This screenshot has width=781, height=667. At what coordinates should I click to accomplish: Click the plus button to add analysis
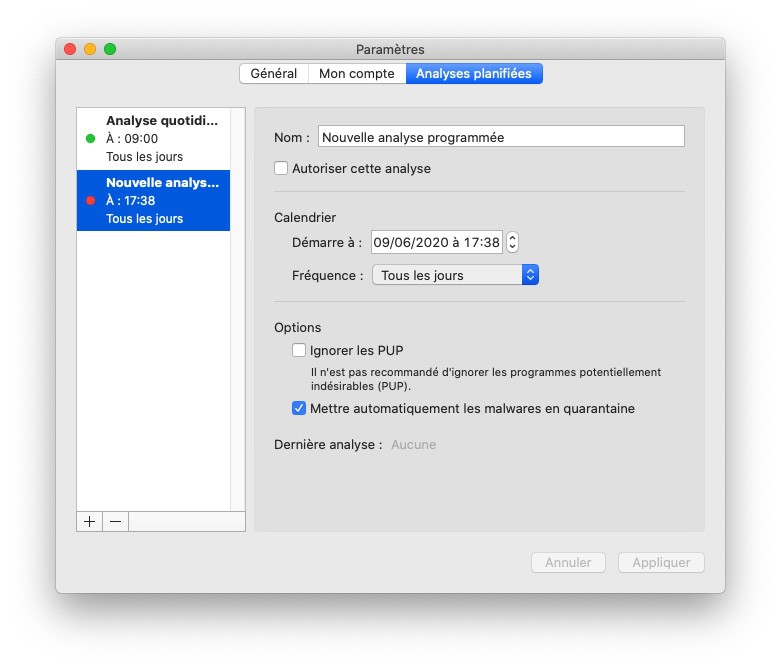coord(89,521)
